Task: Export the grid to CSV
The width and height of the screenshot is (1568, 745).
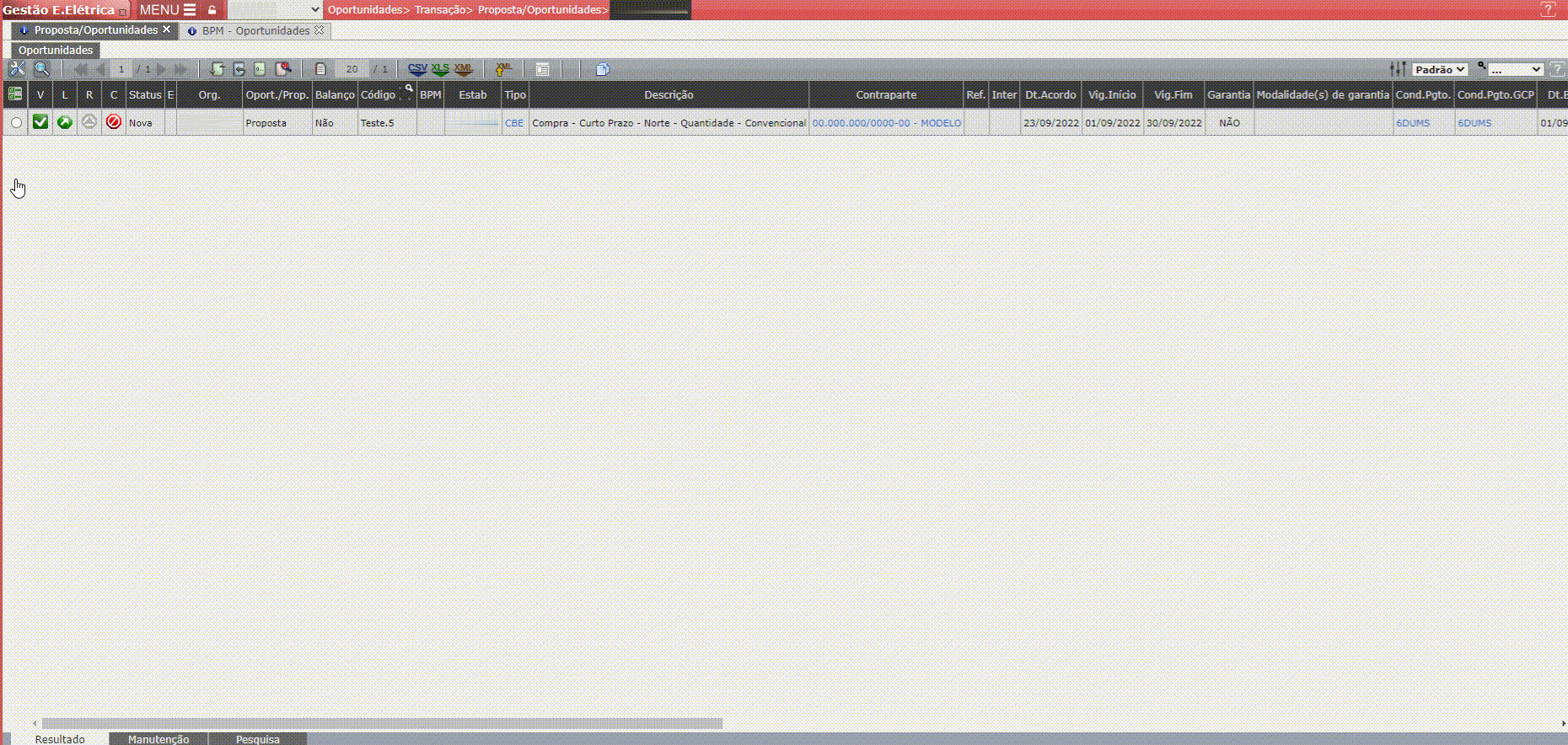Action: [417, 69]
